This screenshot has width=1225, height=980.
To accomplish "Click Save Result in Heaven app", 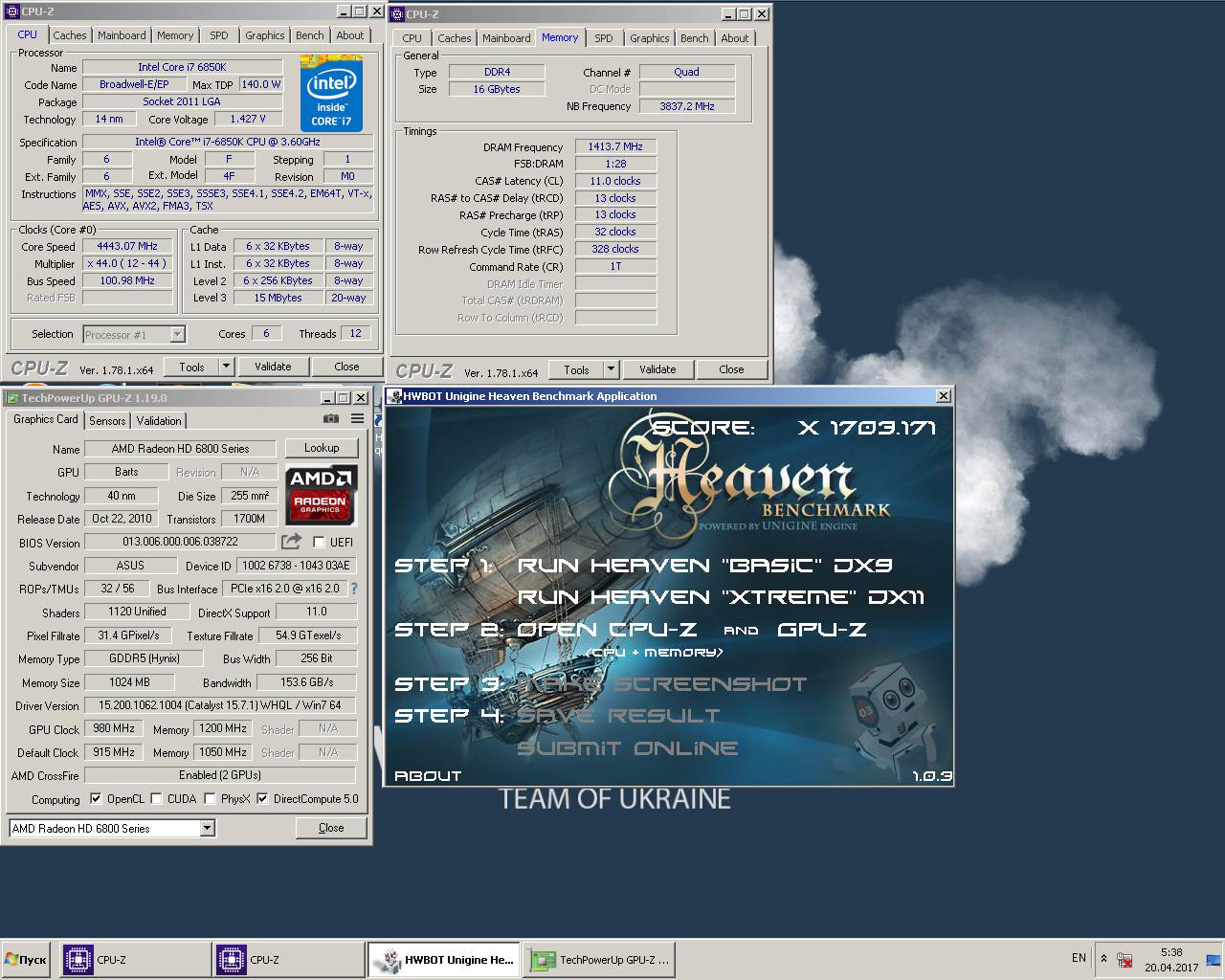I will click(618, 716).
